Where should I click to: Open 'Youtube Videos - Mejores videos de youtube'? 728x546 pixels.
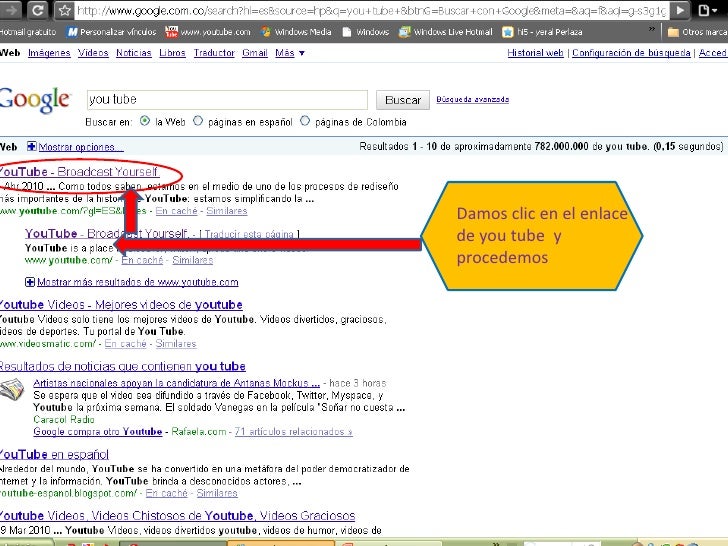pos(121,305)
